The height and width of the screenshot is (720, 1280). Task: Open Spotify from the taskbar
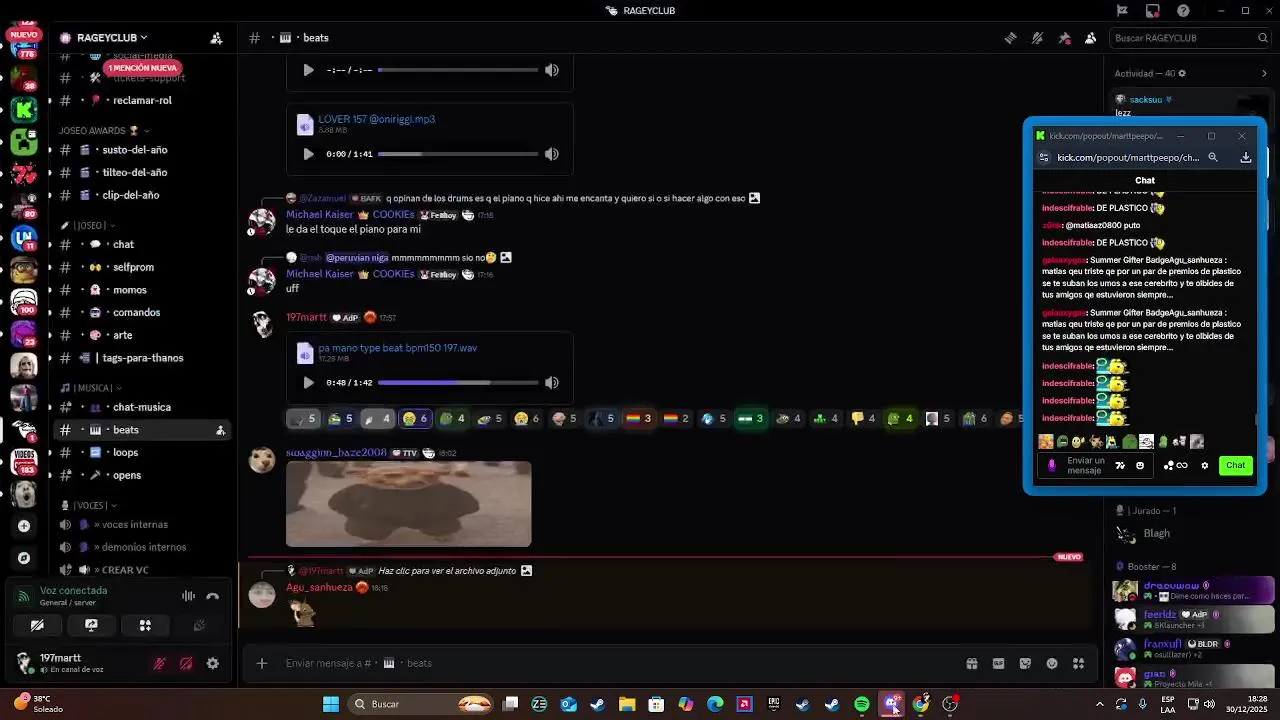tap(862, 704)
